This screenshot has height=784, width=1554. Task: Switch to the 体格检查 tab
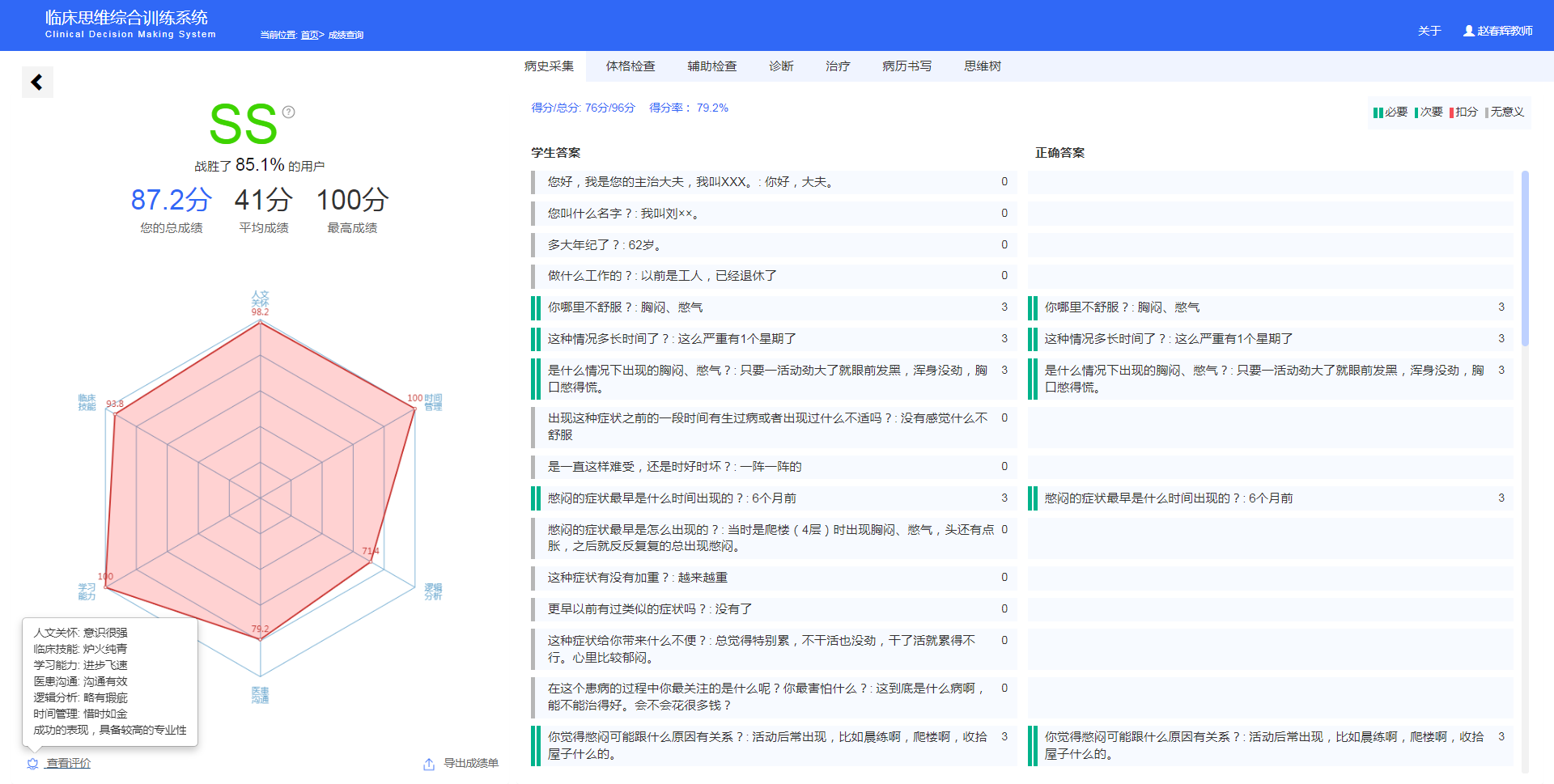click(631, 66)
